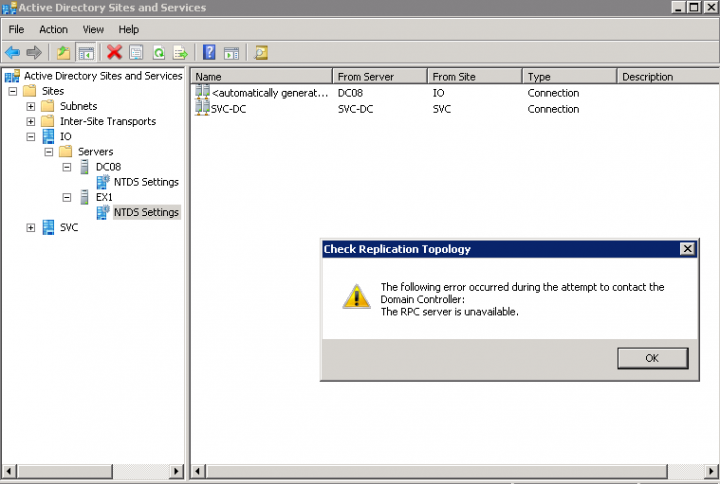The width and height of the screenshot is (720, 484).
Task: Collapse the Sites tree node
Action: (x=13, y=91)
